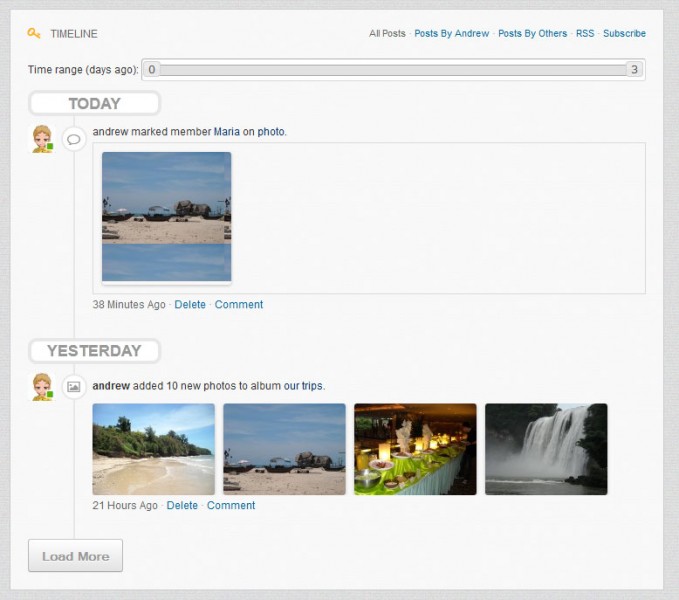Open Maria's profile link
The width and height of the screenshot is (679, 600).
226,132
